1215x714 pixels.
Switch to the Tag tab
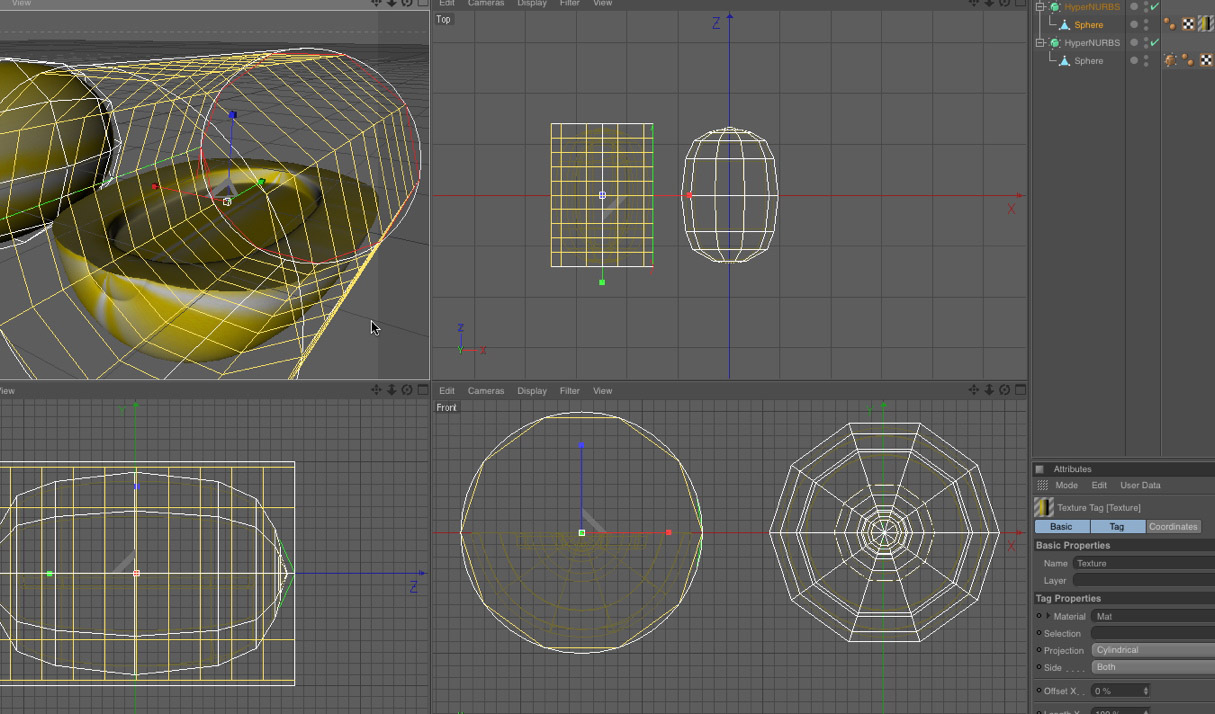(1117, 526)
